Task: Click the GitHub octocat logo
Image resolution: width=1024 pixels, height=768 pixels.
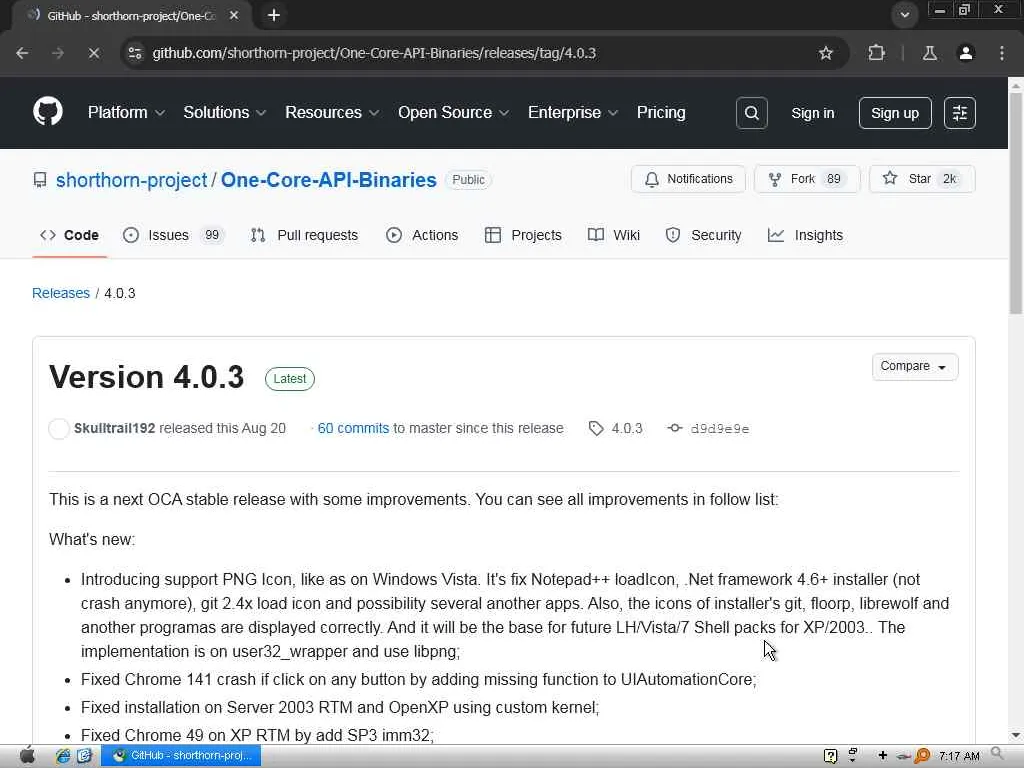Action: click(x=48, y=112)
